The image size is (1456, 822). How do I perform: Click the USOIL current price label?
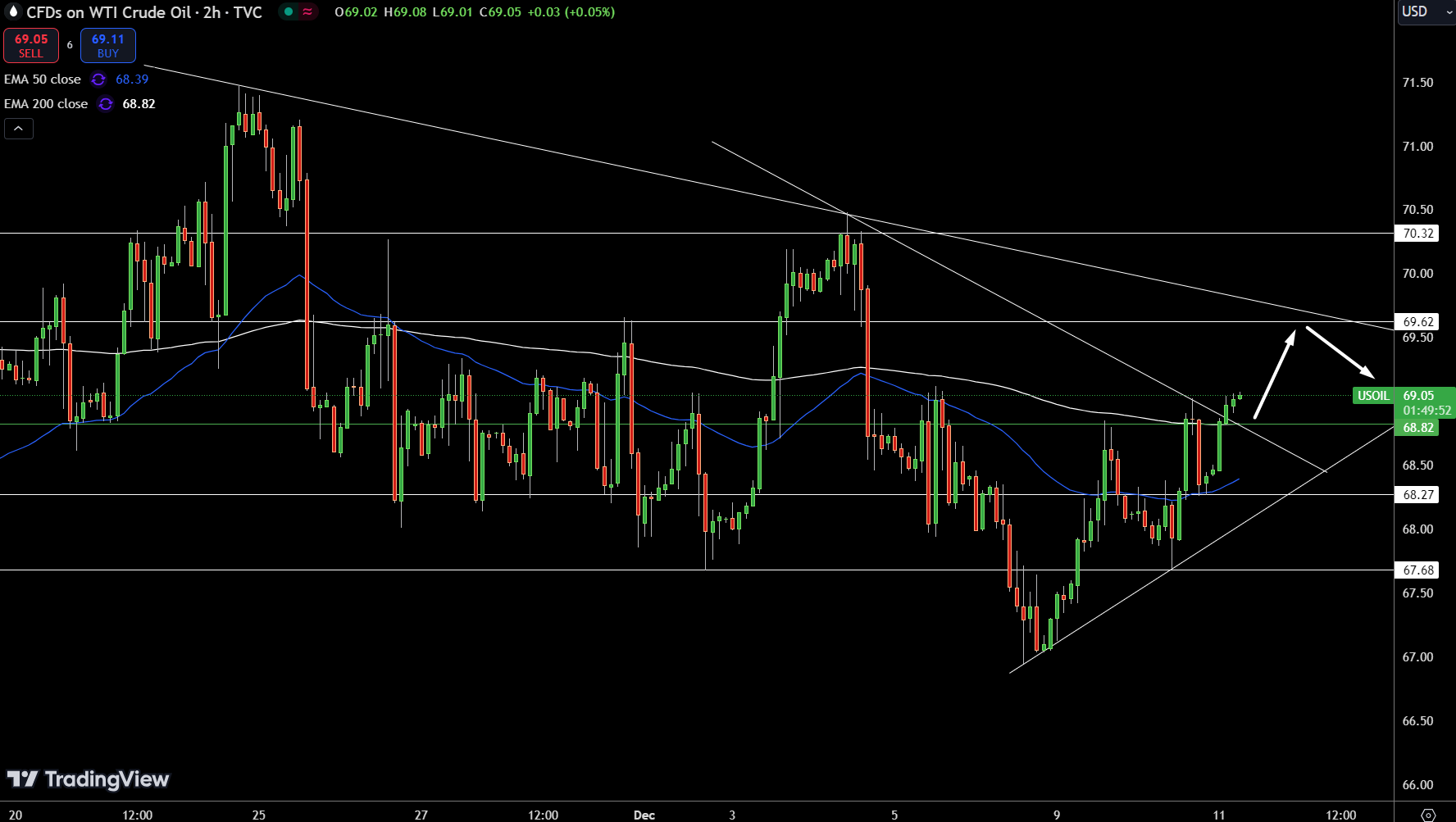point(1372,396)
